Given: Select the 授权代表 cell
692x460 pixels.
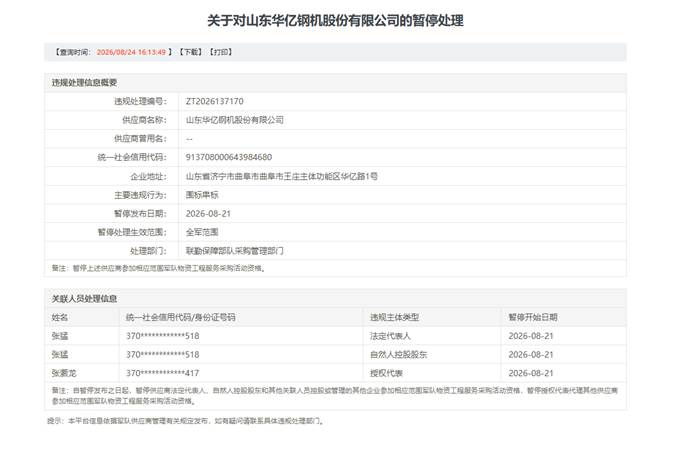Looking at the screenshot, I should [x=386, y=373].
